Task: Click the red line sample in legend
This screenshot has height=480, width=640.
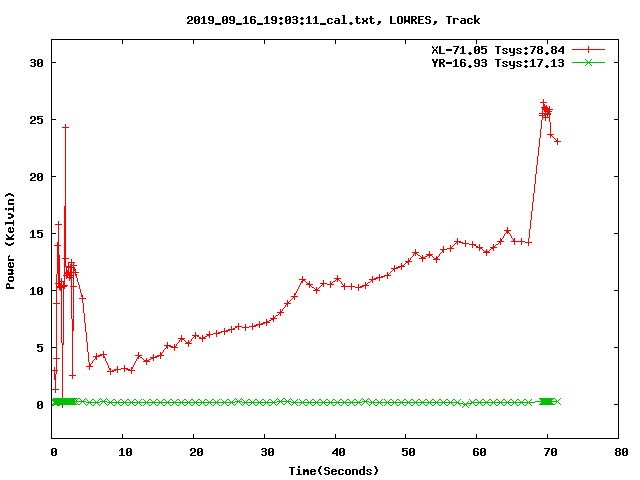Action: (588, 50)
